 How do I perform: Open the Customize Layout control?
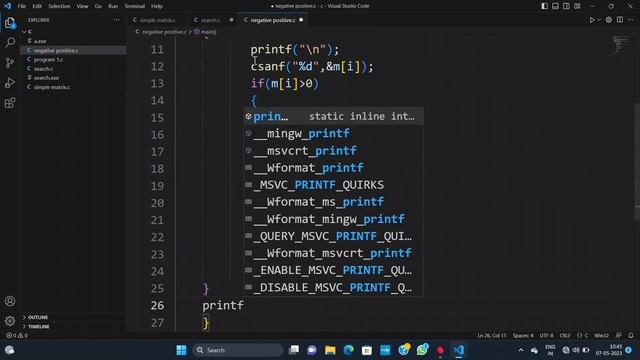click(x=577, y=6)
